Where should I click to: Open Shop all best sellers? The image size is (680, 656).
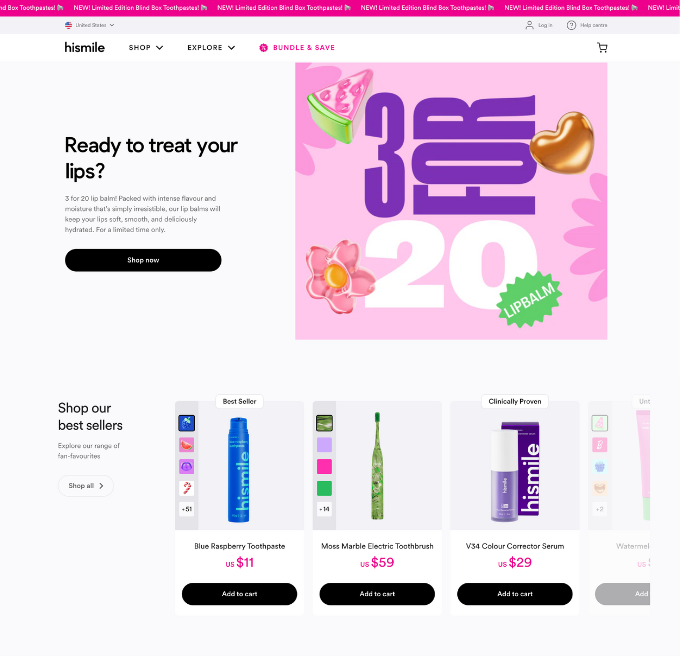(86, 486)
